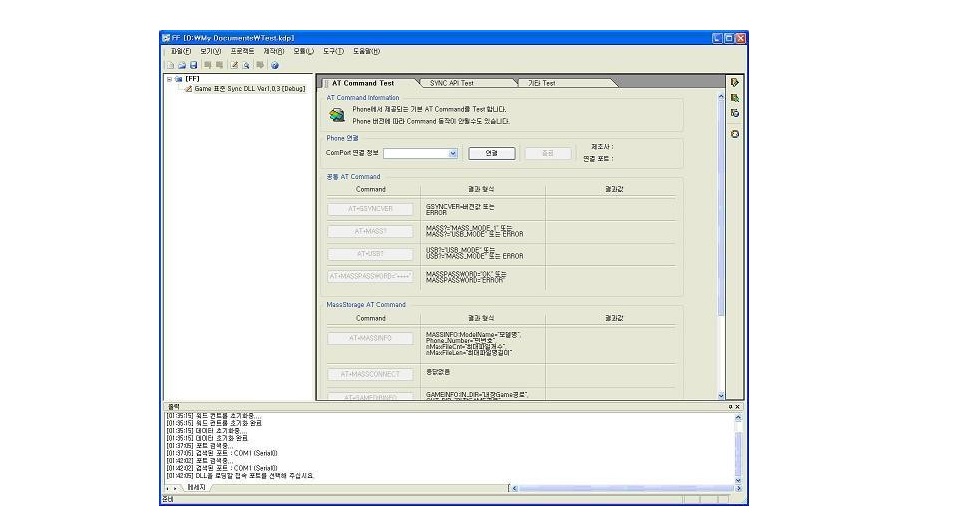The image size is (977, 529).
Task: Open the 파일(F) menu
Action: click(181, 51)
